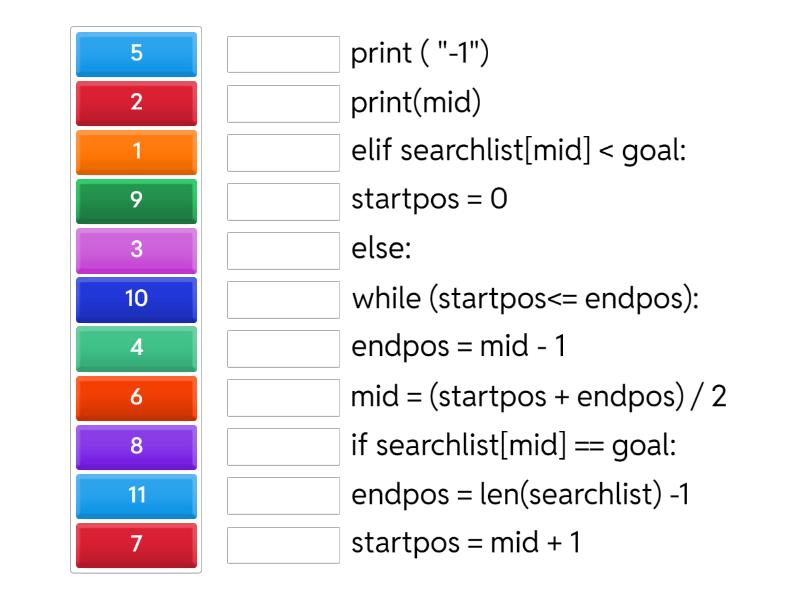The image size is (800, 600).
Task: Select the red tile numbered 7
Action: pyautogui.click(x=136, y=544)
